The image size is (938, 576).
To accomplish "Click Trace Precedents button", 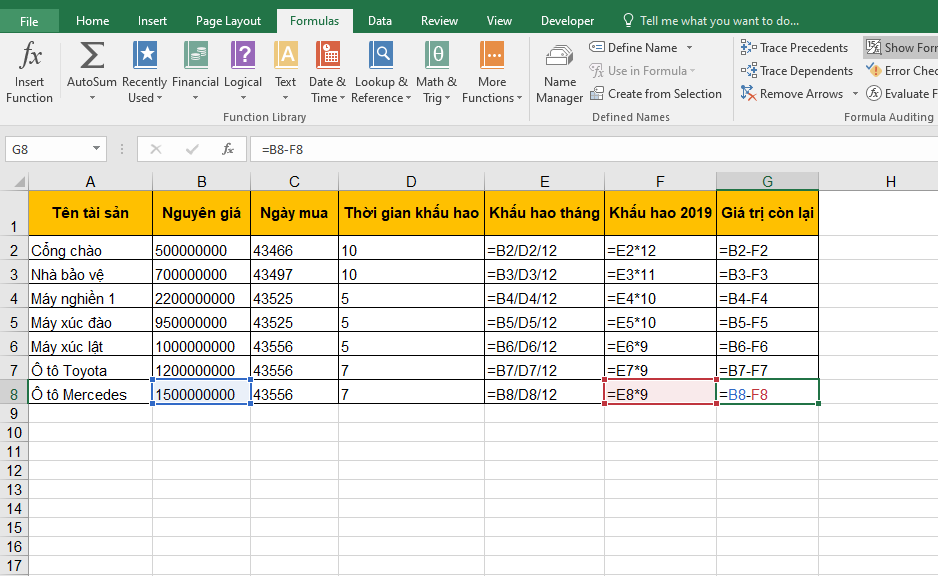I will 795,47.
